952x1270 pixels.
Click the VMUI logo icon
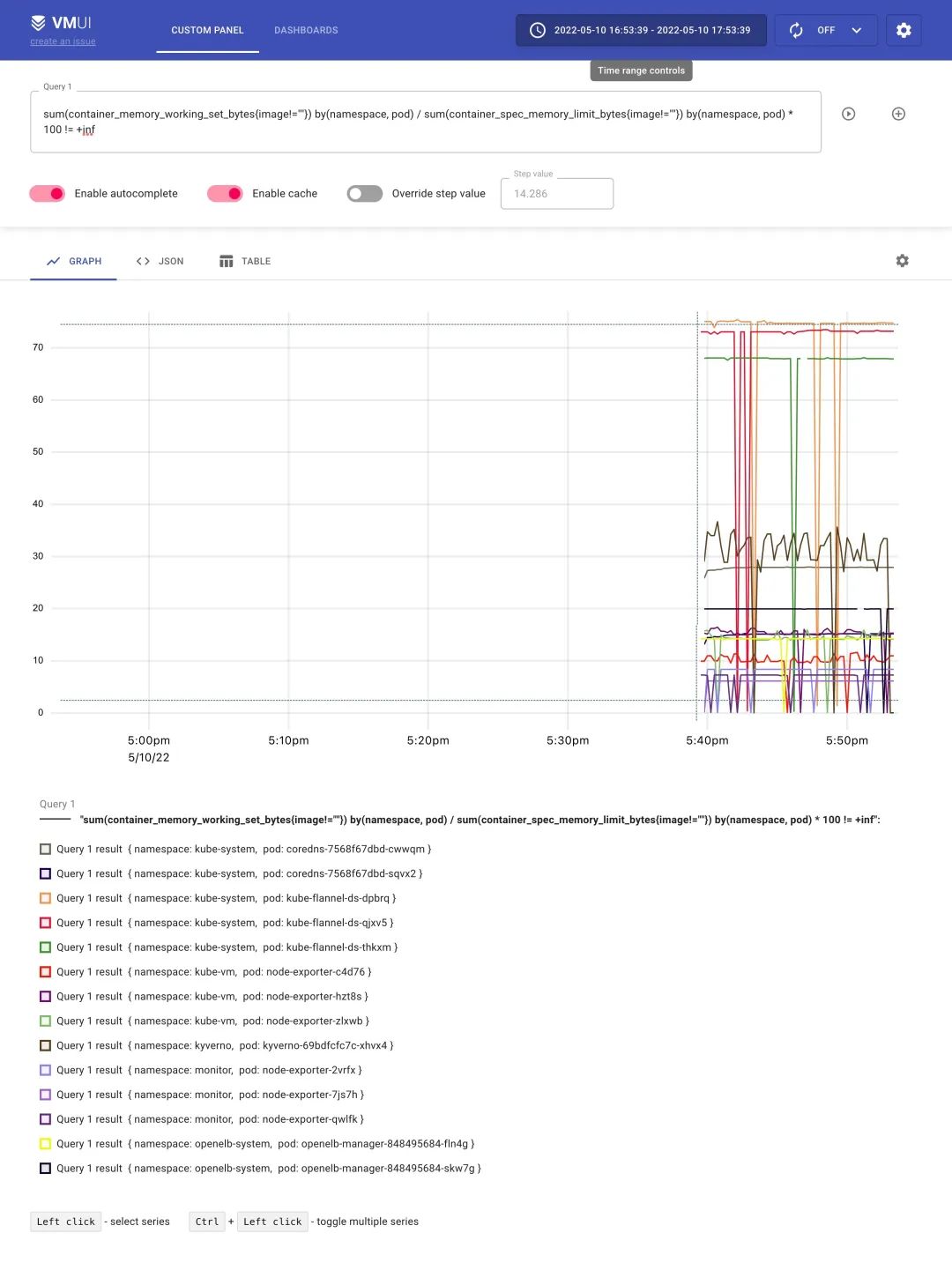38,23
